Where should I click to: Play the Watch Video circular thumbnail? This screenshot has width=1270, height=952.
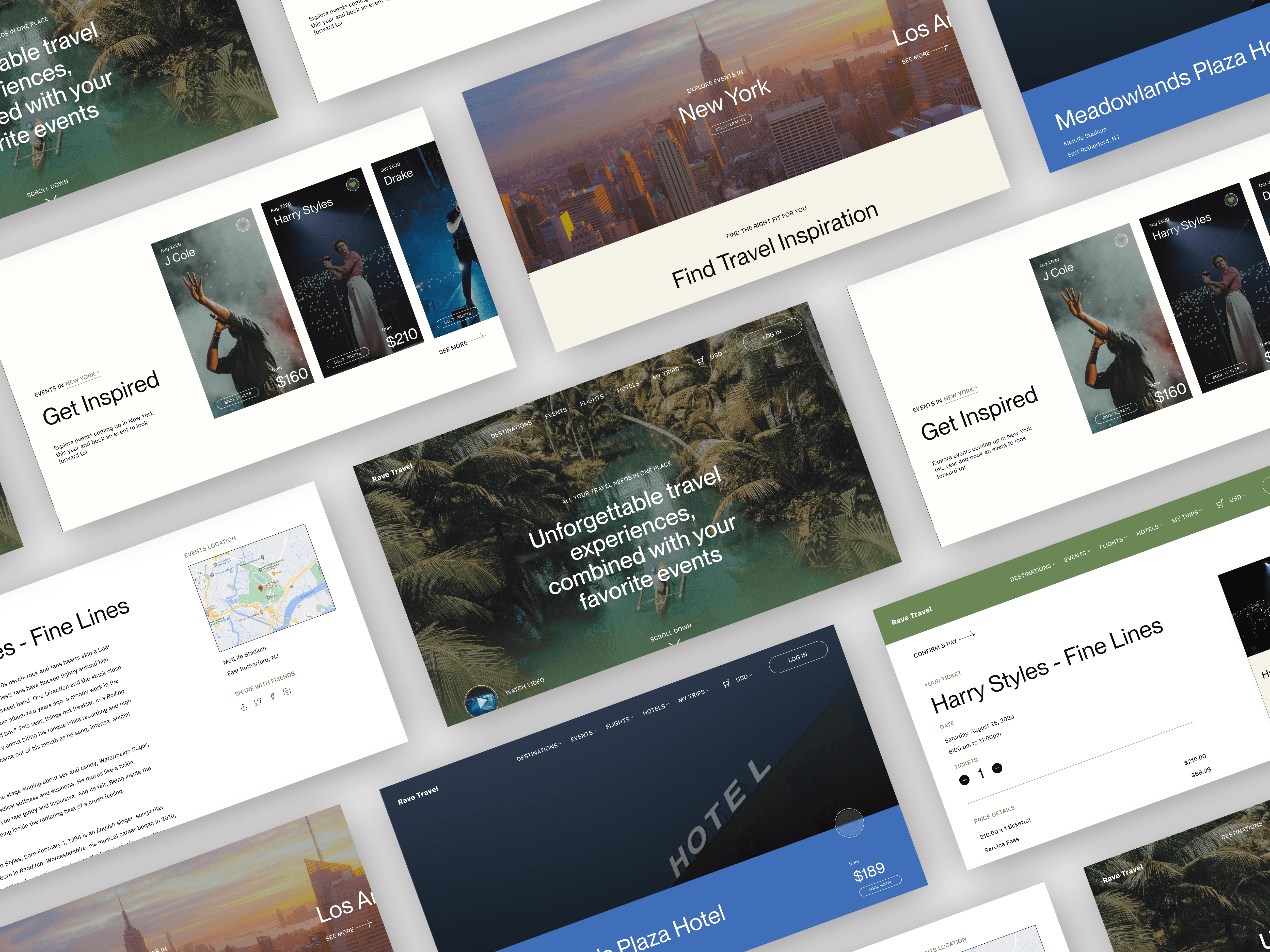tap(481, 701)
